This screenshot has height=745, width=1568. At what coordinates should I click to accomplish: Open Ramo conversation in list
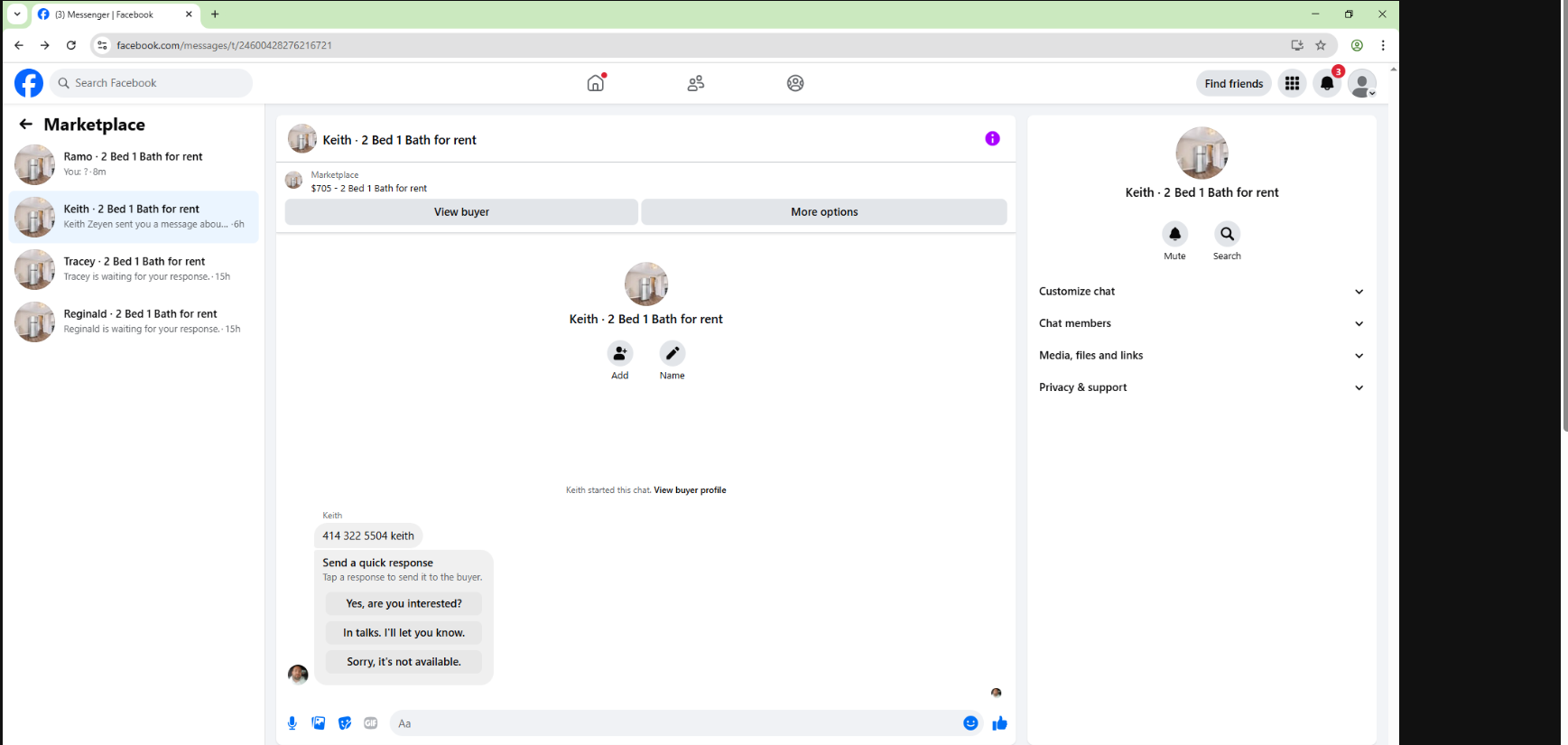coord(134,164)
